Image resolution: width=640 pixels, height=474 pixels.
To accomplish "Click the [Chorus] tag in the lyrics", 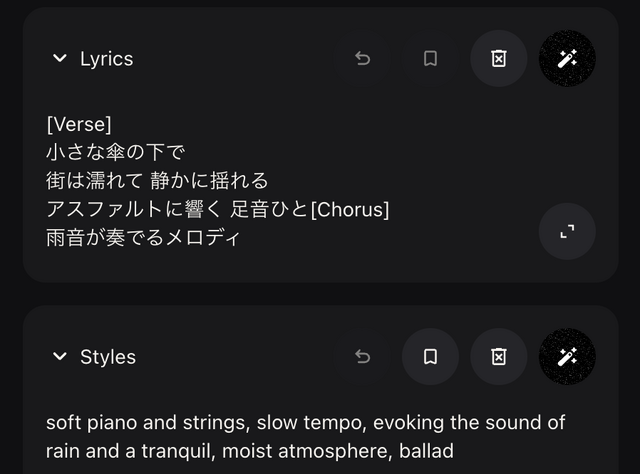I will (x=349, y=210).
